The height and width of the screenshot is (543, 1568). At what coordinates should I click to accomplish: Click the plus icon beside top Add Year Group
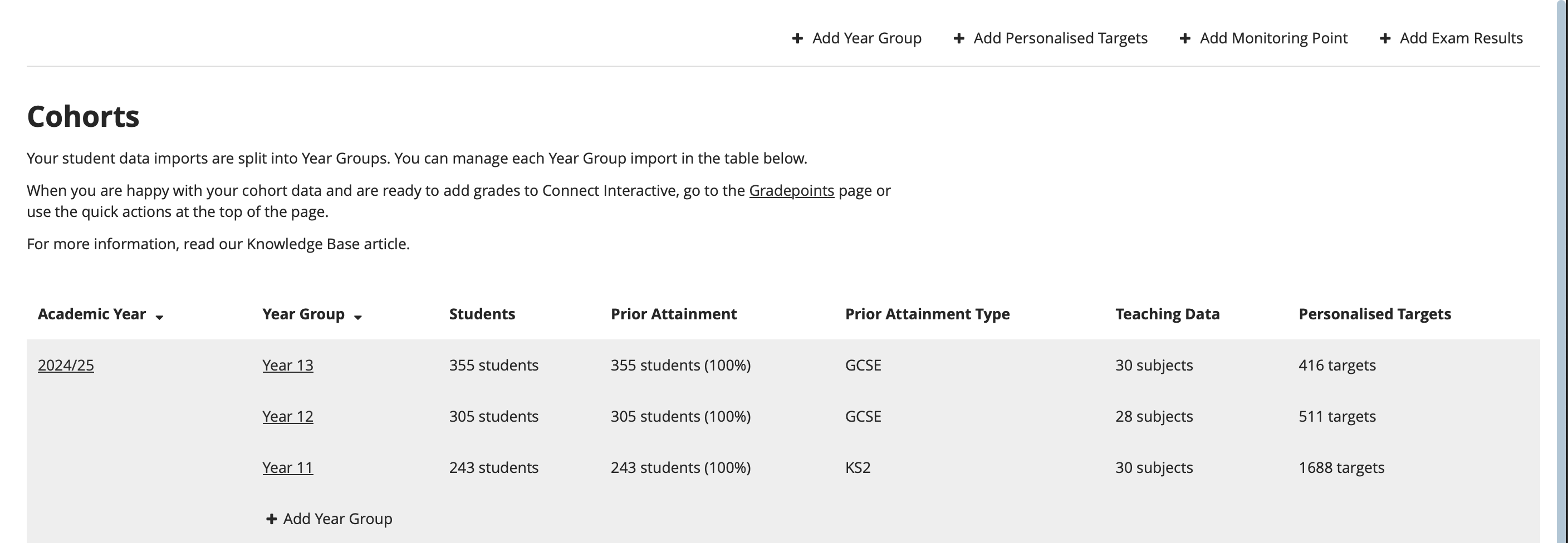coord(797,38)
